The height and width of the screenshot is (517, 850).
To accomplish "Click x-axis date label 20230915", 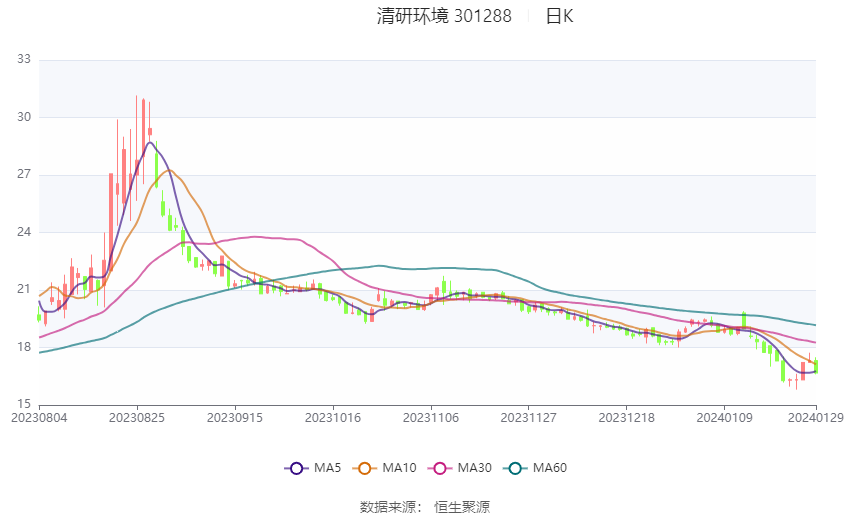I will (x=235, y=418).
